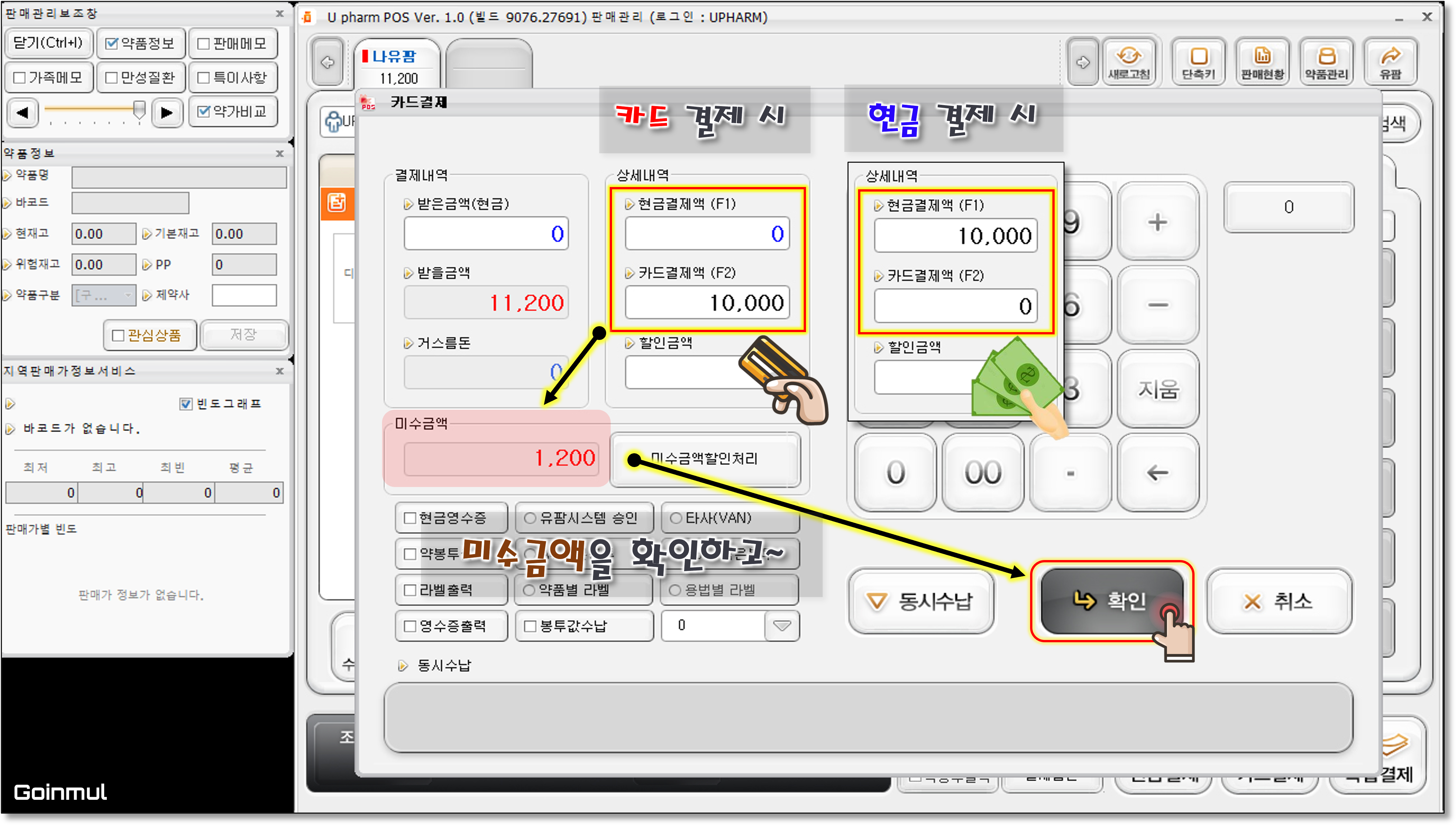Click the right arrow tab navigation button
Viewport: 1456px width, 825px height.
click(x=1082, y=62)
